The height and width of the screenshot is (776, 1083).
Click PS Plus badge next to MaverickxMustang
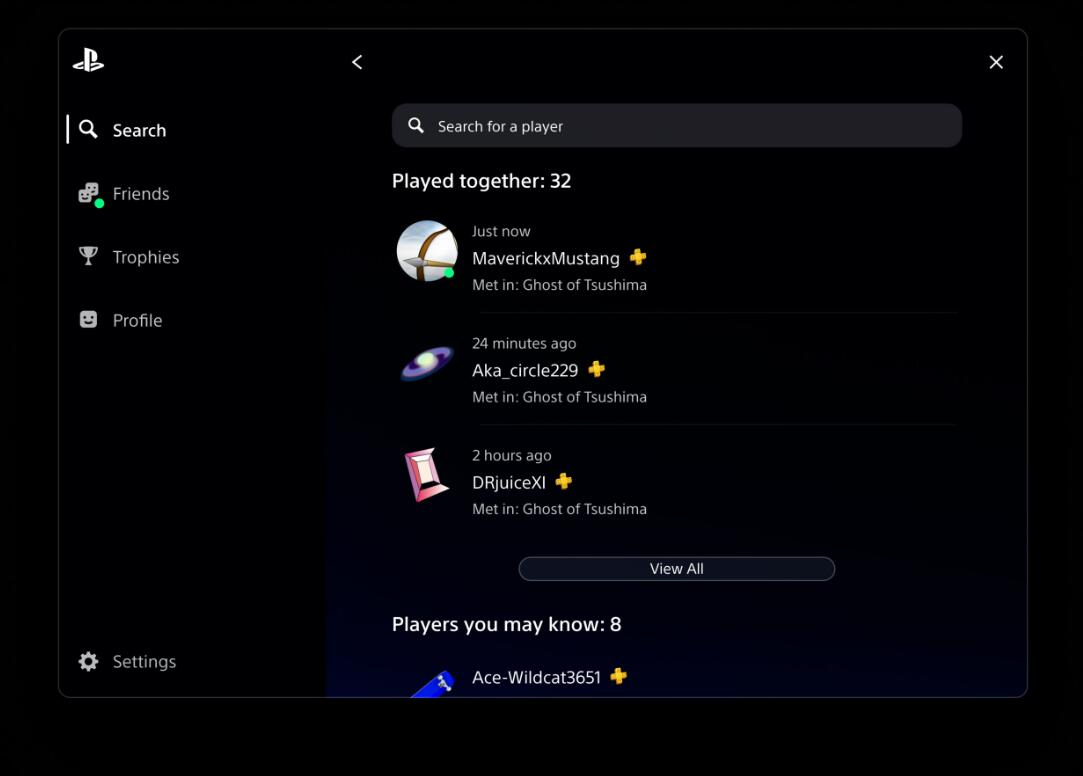click(638, 258)
